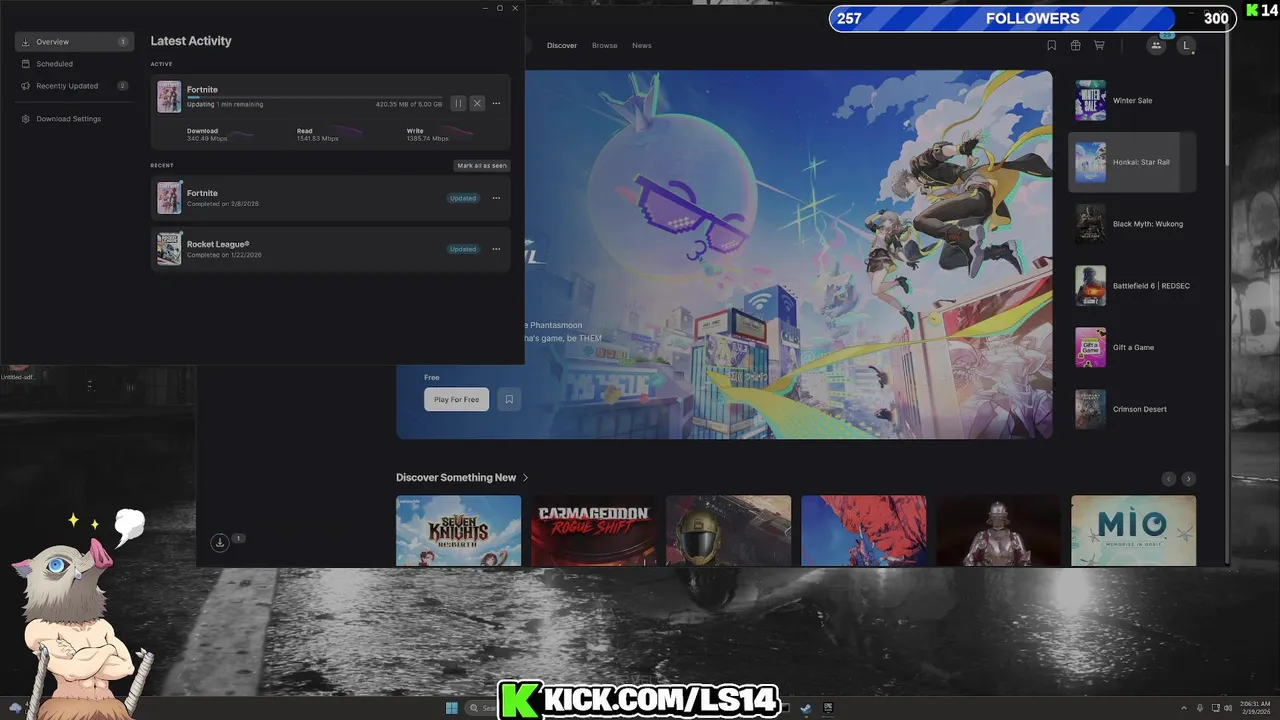
Task: Pause the active Fortnite update
Action: click(458, 103)
